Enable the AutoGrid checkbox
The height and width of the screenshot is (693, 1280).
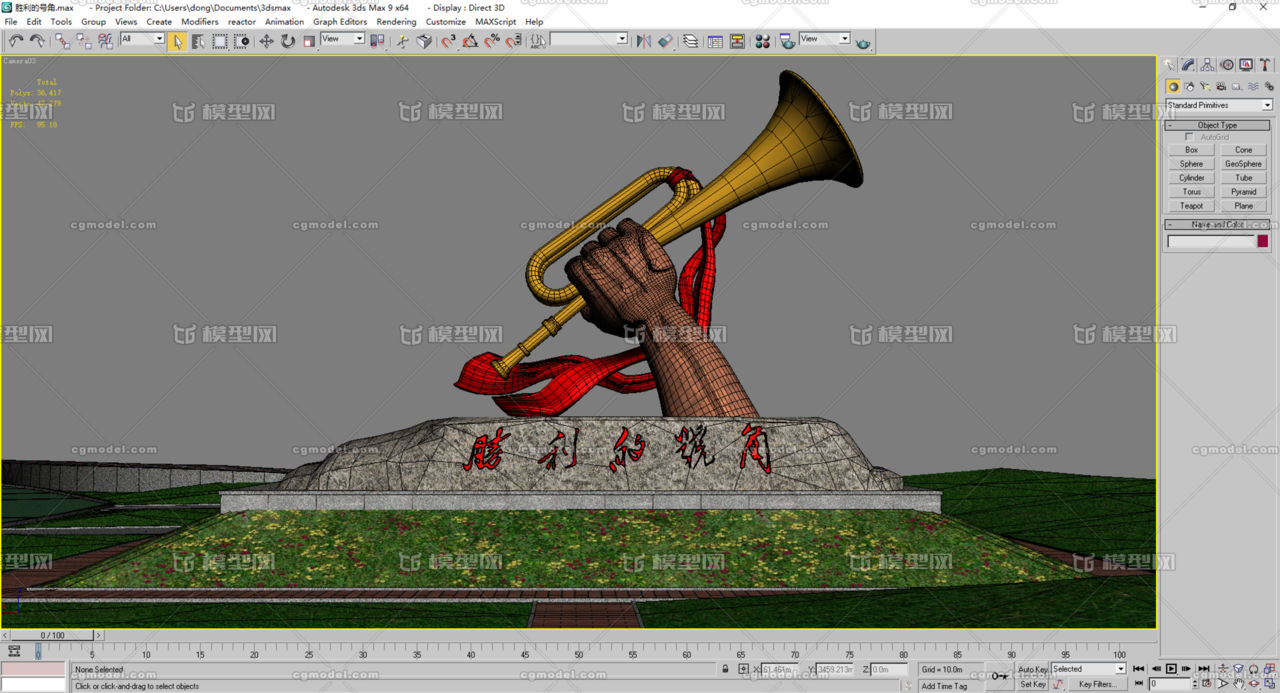click(x=1189, y=137)
